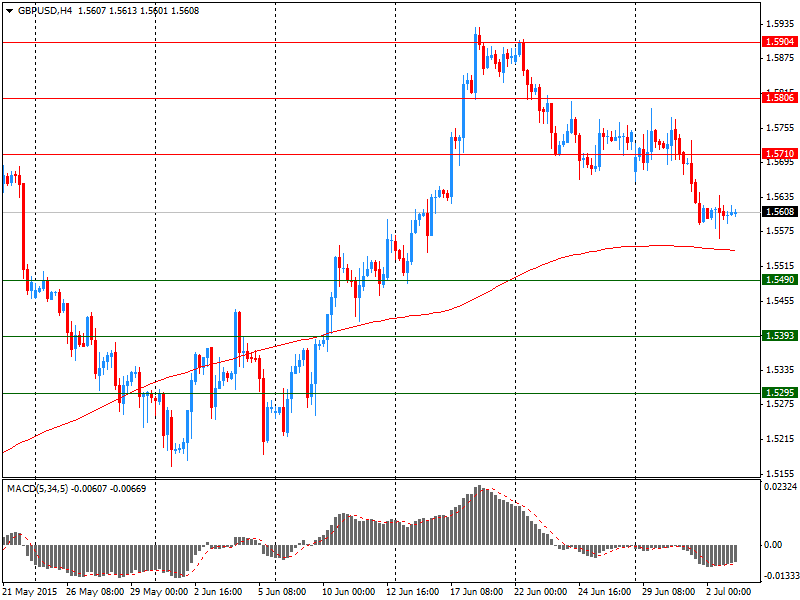Viewport: 800px width, 600px height.
Task: Select the 1.5904 red resistance level label
Action: point(780,42)
